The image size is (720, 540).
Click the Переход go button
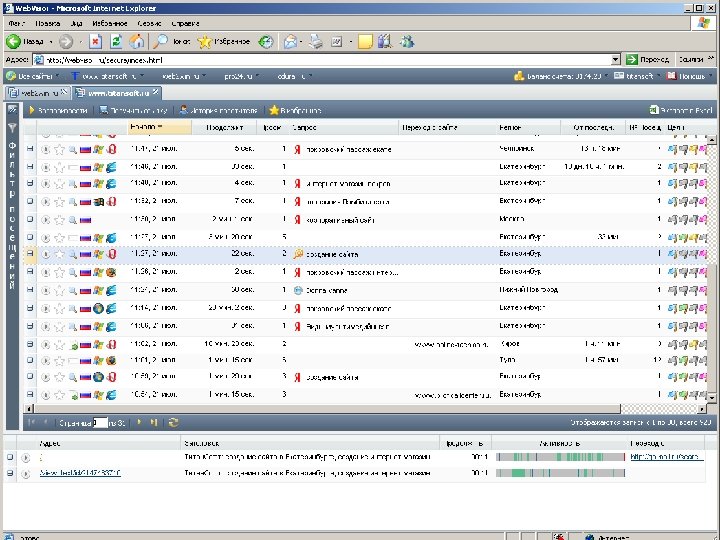coord(647,60)
